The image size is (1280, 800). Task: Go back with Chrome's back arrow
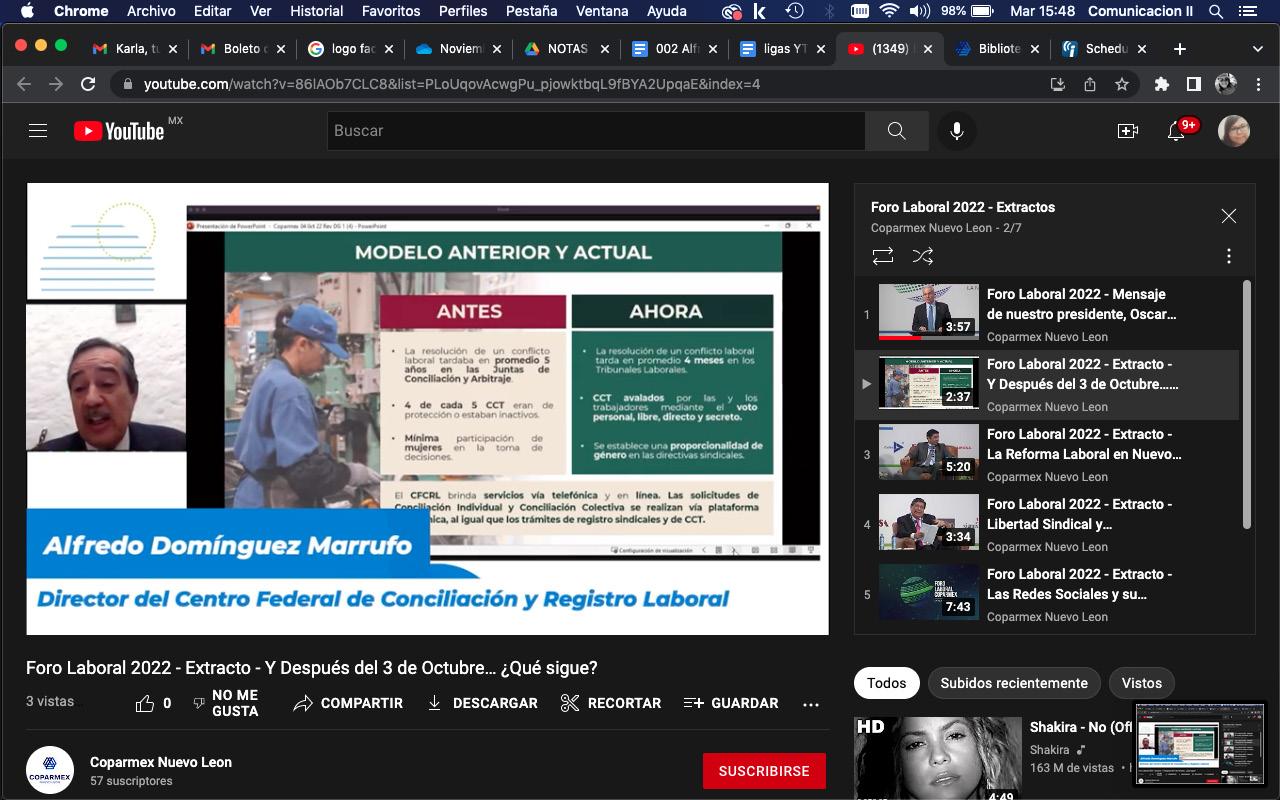(24, 85)
